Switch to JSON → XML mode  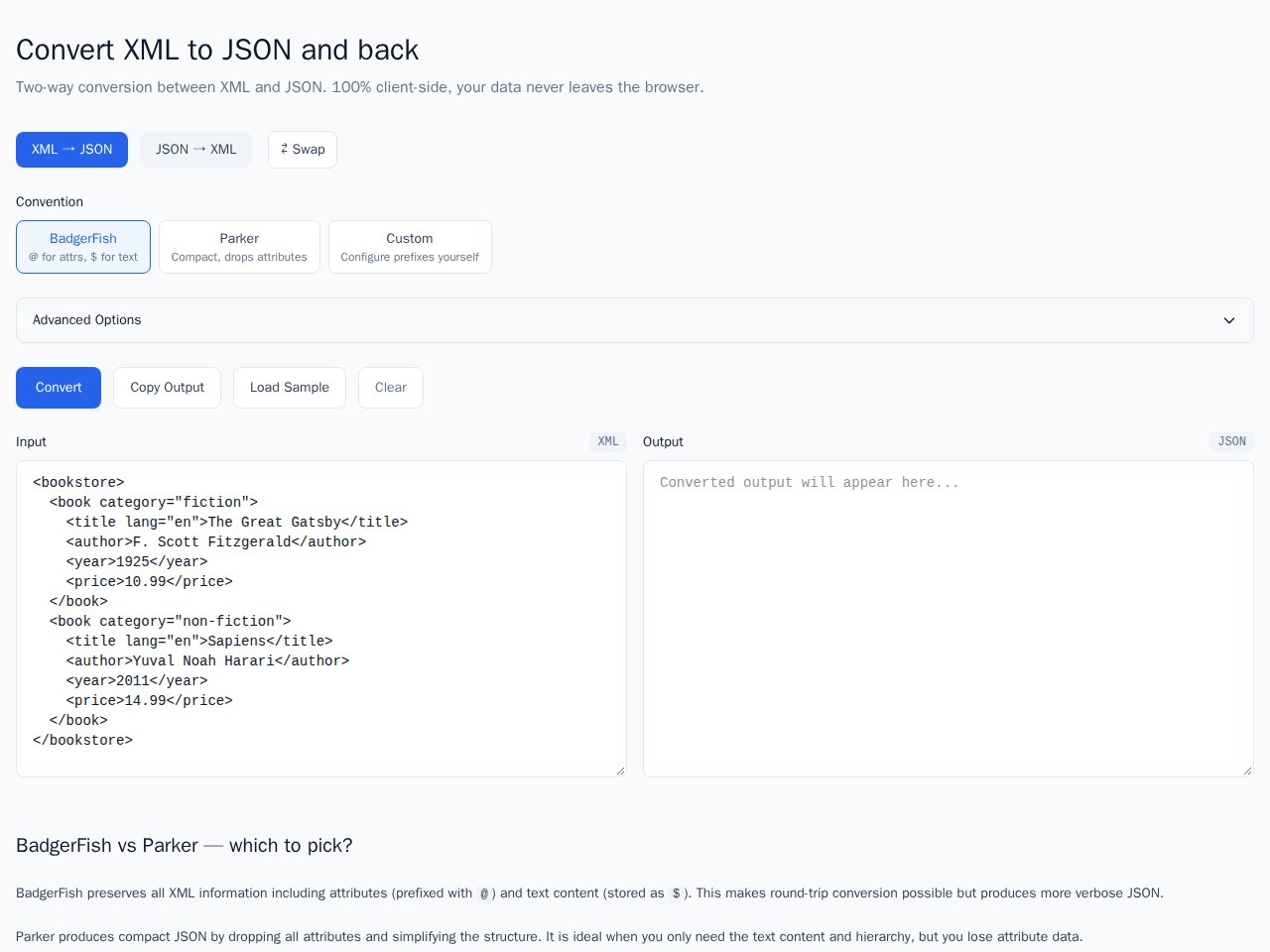coord(195,150)
